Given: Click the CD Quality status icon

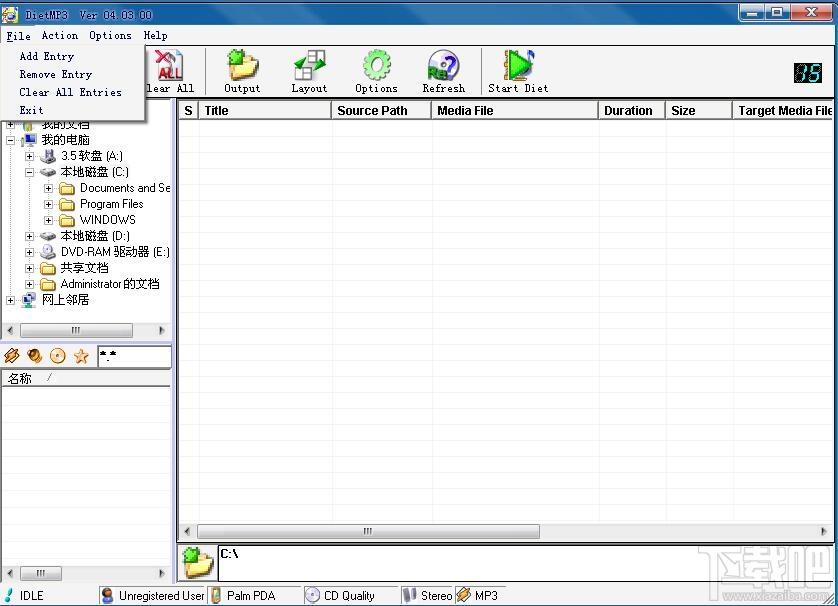Looking at the screenshot, I should pyautogui.click(x=312, y=595).
